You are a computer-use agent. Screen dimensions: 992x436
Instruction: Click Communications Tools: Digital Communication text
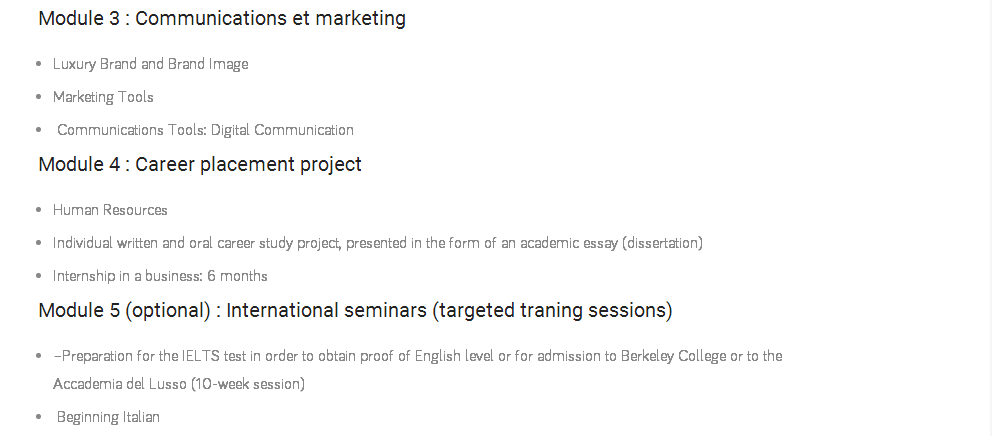[205, 130]
